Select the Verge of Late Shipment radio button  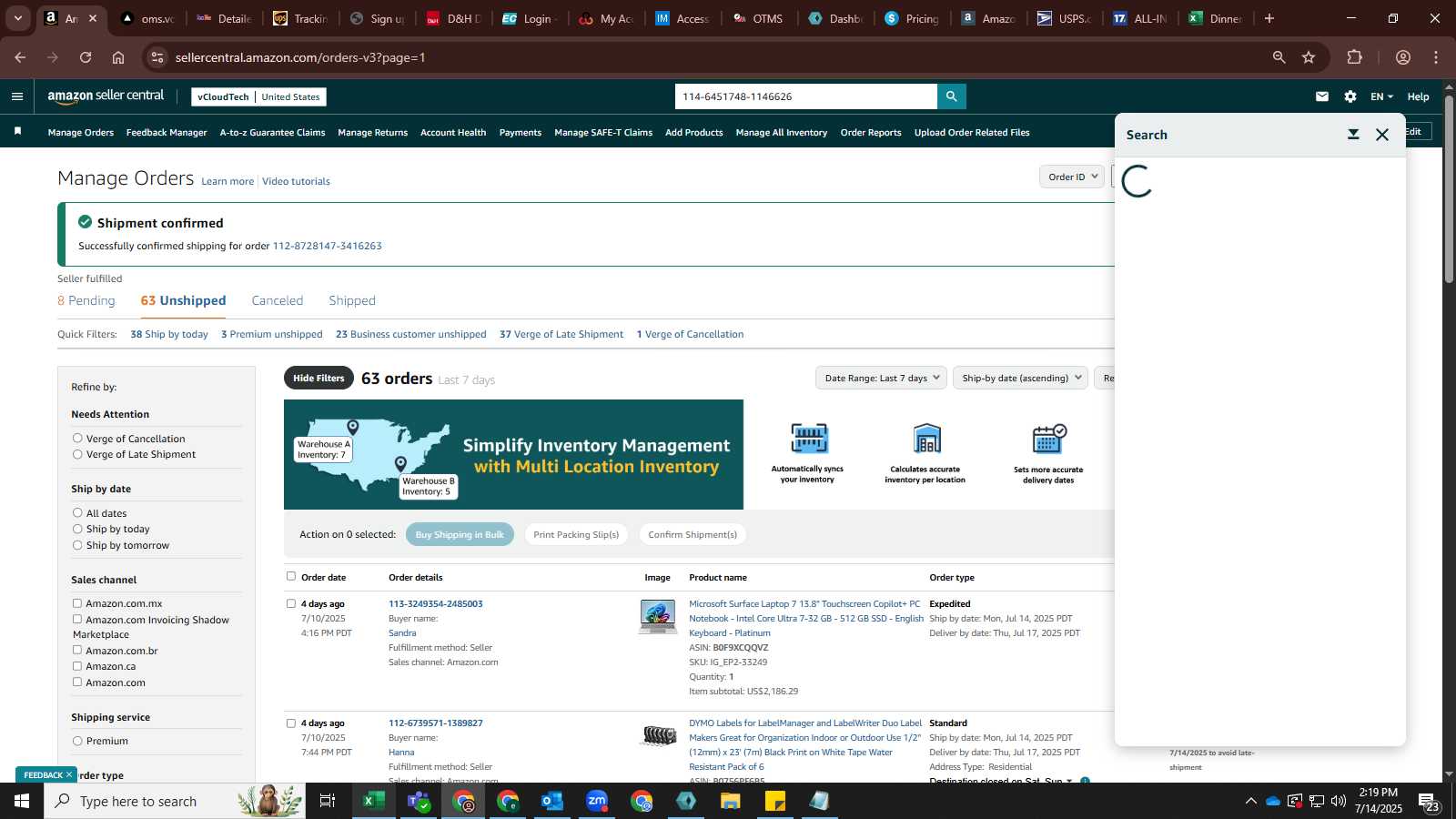pos(77,454)
